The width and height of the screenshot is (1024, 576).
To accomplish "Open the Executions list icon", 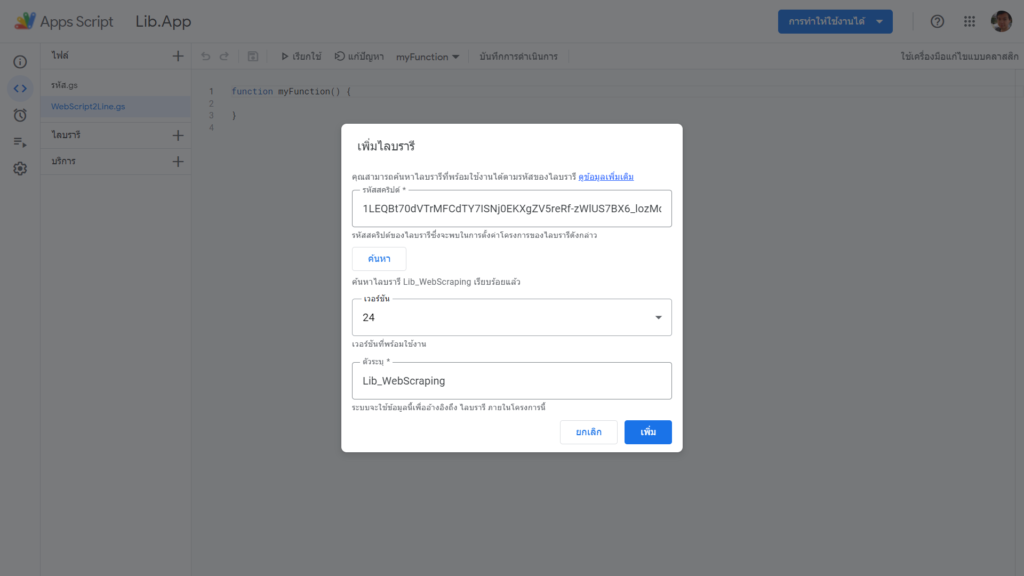I will pyautogui.click(x=20, y=142).
